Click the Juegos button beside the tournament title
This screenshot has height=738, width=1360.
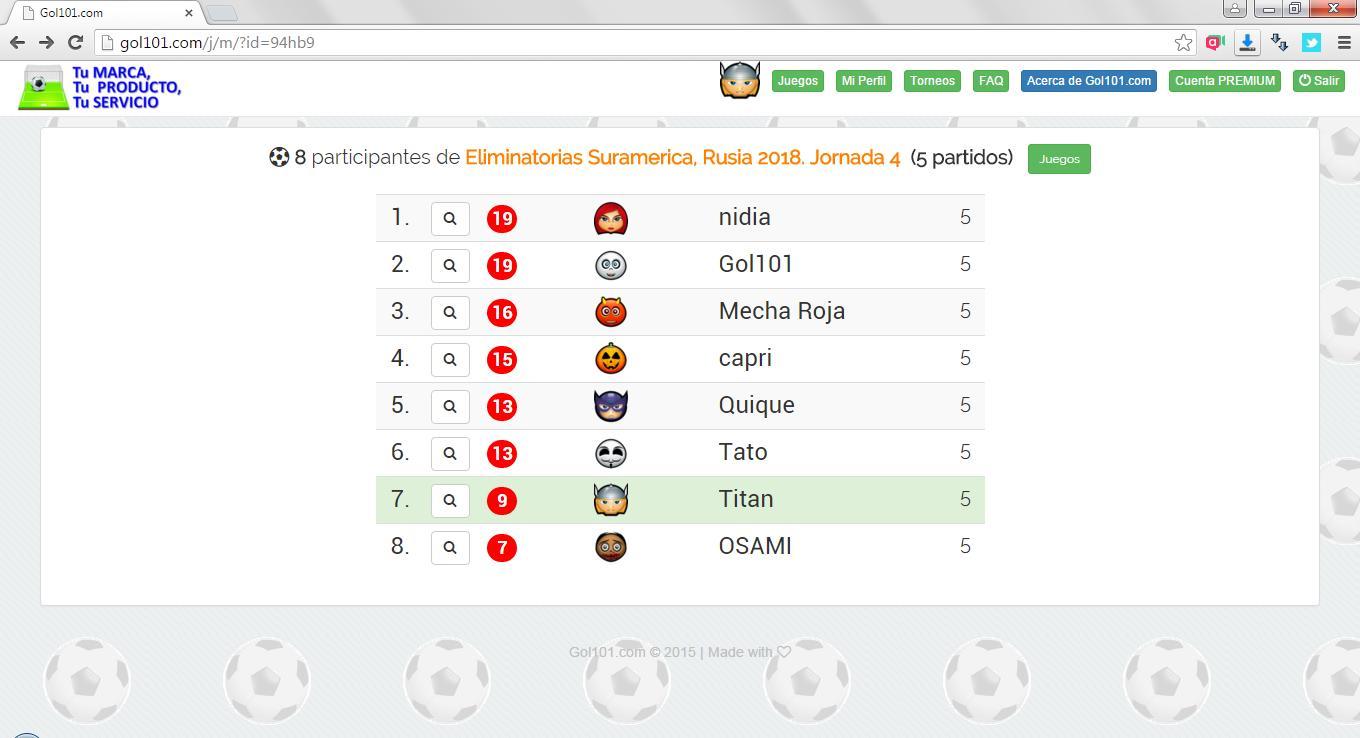(x=1058, y=159)
